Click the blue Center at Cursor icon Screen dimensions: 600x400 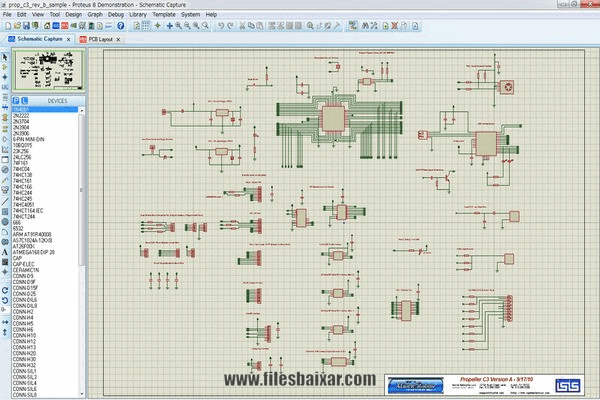point(170,26)
